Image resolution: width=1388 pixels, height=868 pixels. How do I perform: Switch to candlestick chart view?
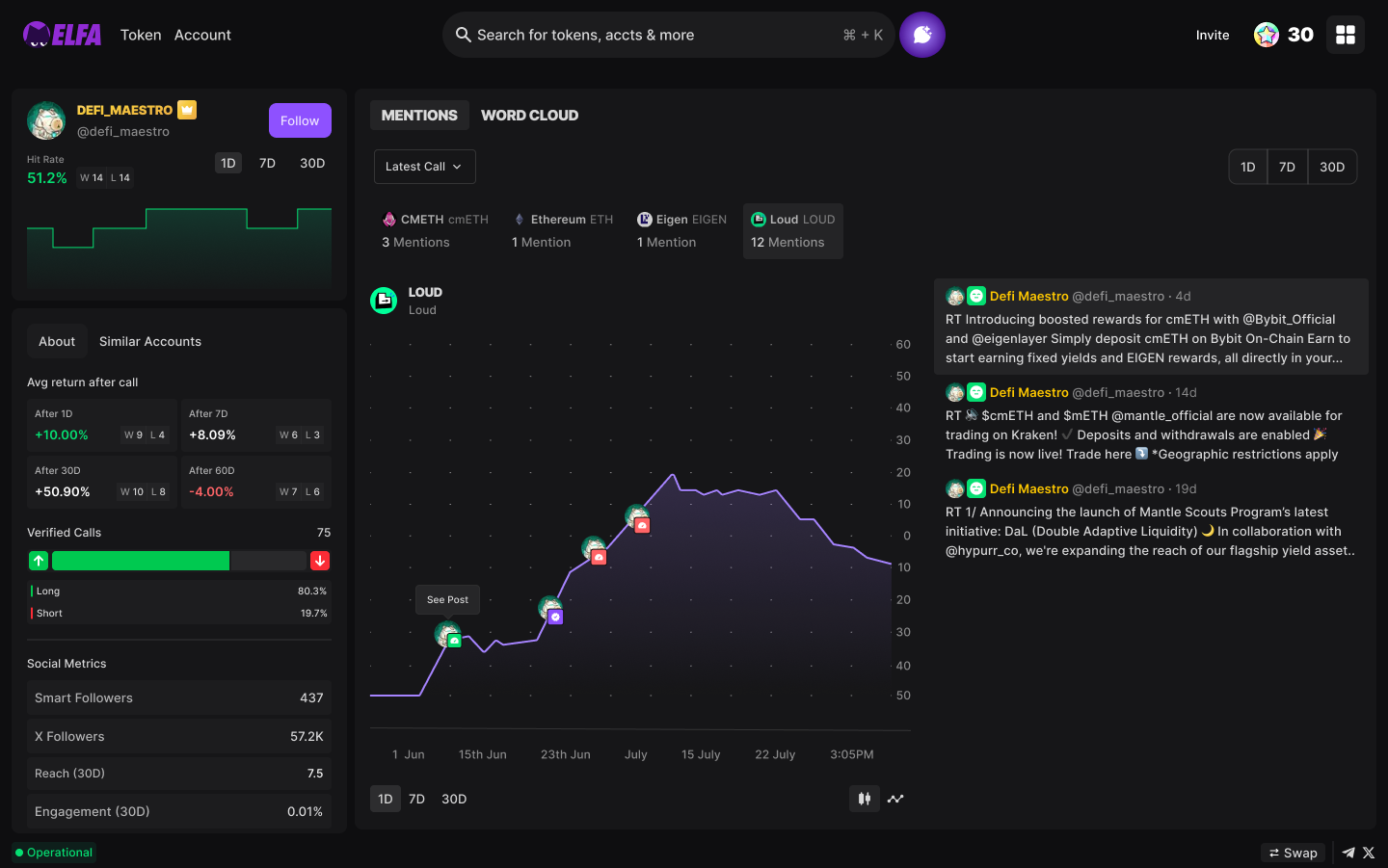(865, 799)
